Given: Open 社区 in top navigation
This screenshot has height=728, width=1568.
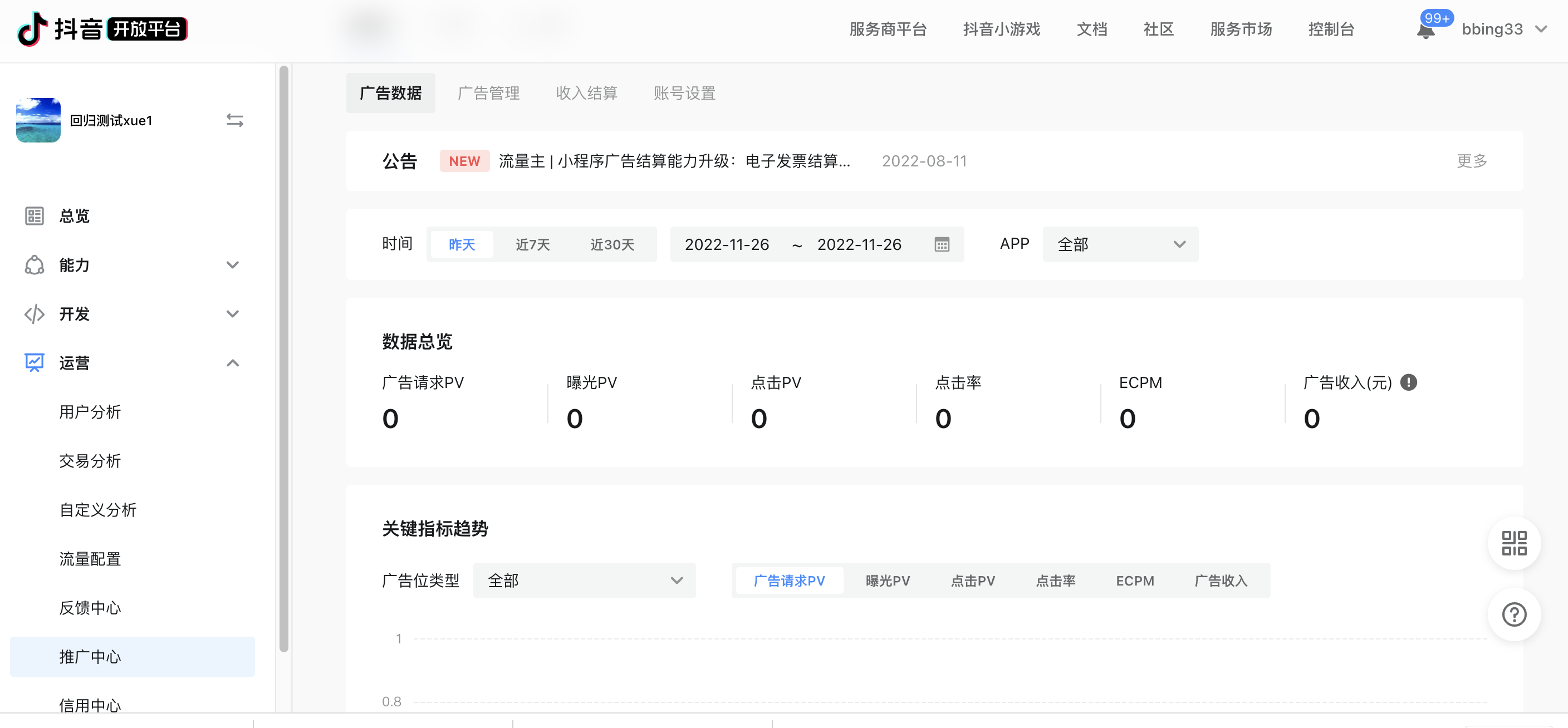Looking at the screenshot, I should point(1158,29).
